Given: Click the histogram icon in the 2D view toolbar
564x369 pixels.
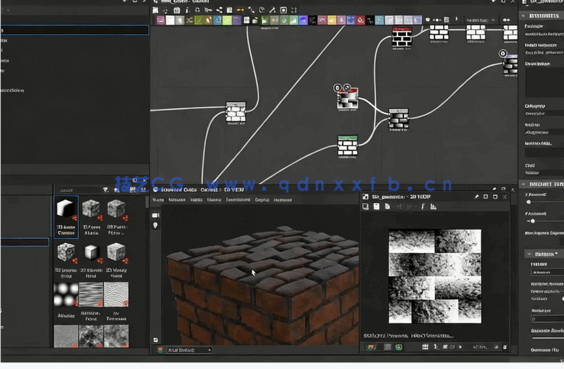Looking at the screenshot, I should (433, 206).
